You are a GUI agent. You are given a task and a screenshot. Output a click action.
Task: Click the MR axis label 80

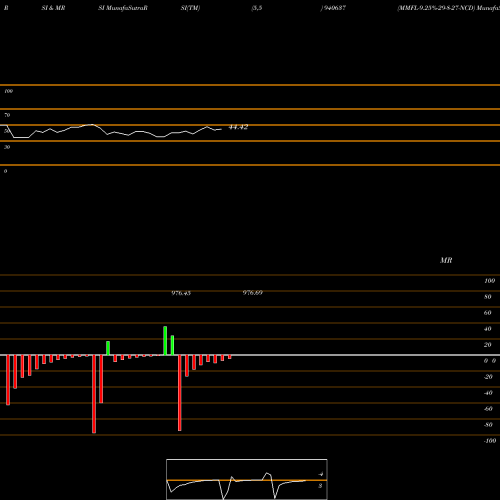click(487, 297)
